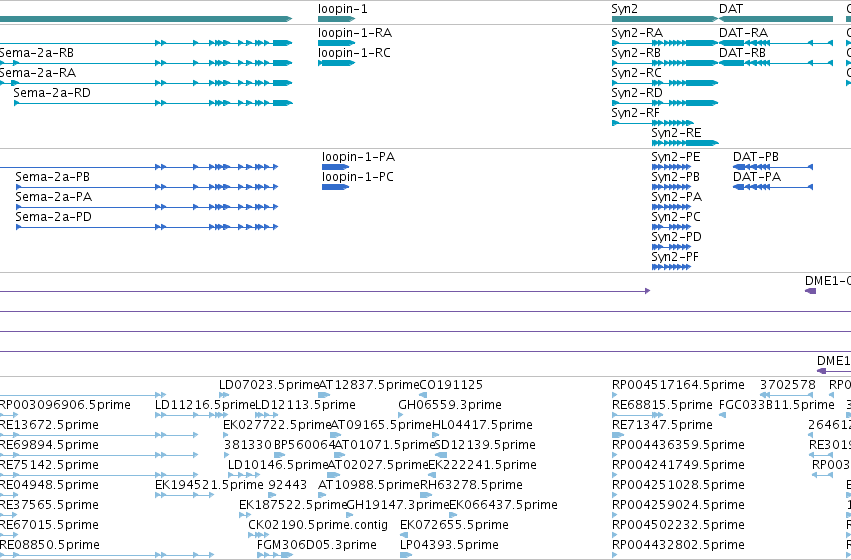The width and height of the screenshot is (851, 560).
Task: Select EST label RE67015.5prime
Action: 49,525
